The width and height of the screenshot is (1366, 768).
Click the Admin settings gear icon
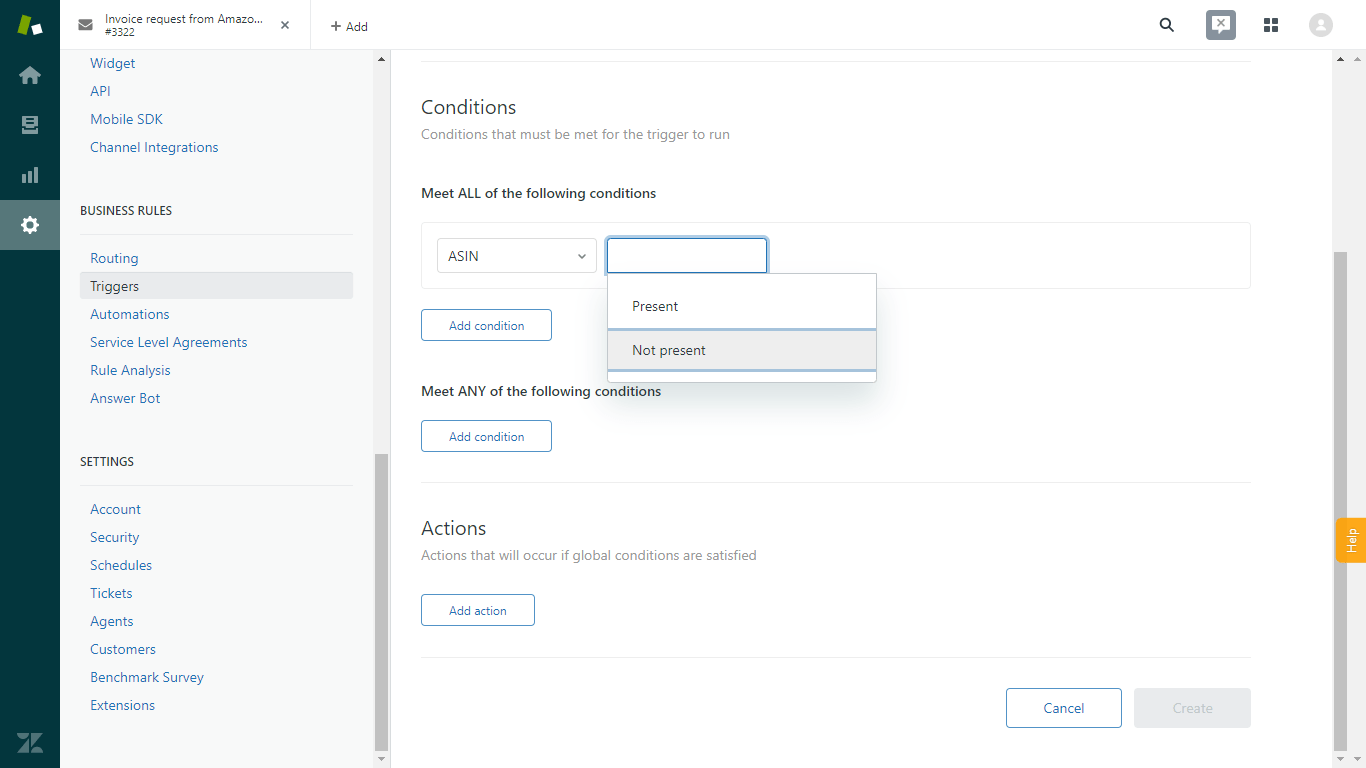[x=29, y=225]
